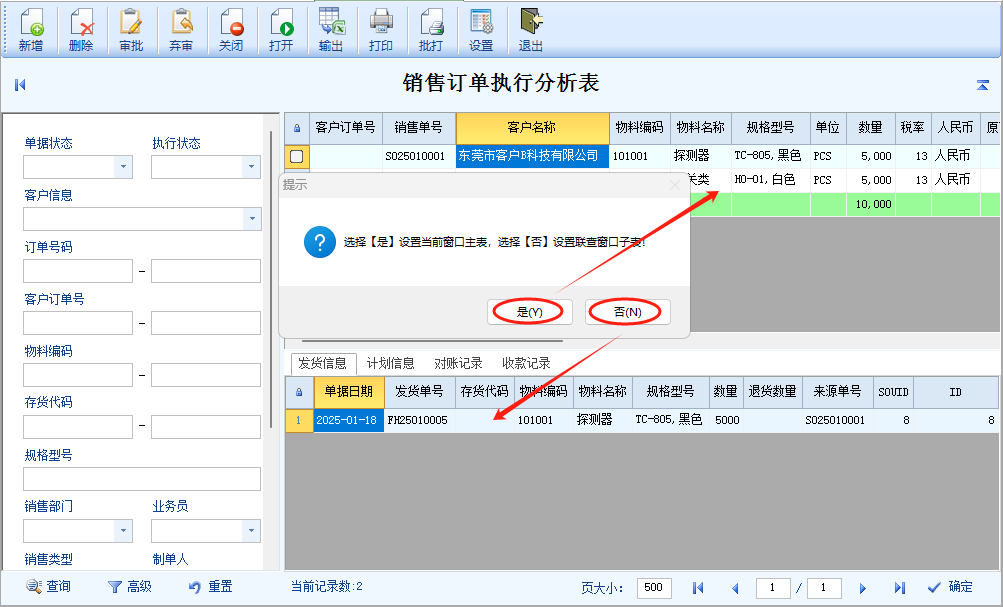1003x607 pixels.
Task: Click the 重置 (Reset) button
Action: [211, 587]
